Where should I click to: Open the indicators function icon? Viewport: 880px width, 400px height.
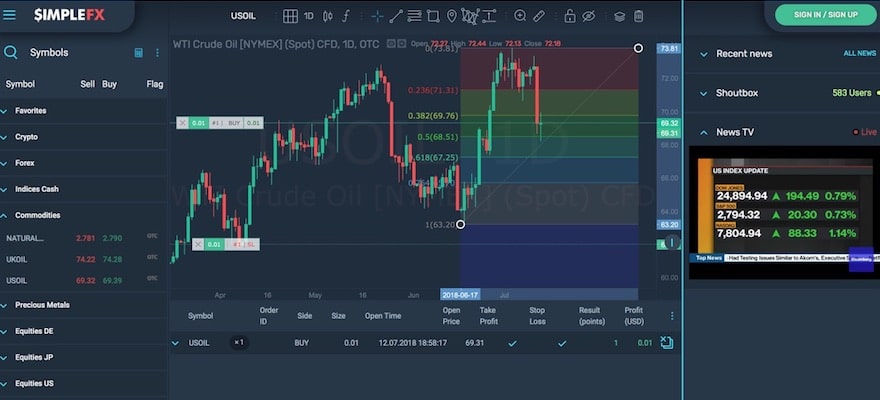coord(346,16)
